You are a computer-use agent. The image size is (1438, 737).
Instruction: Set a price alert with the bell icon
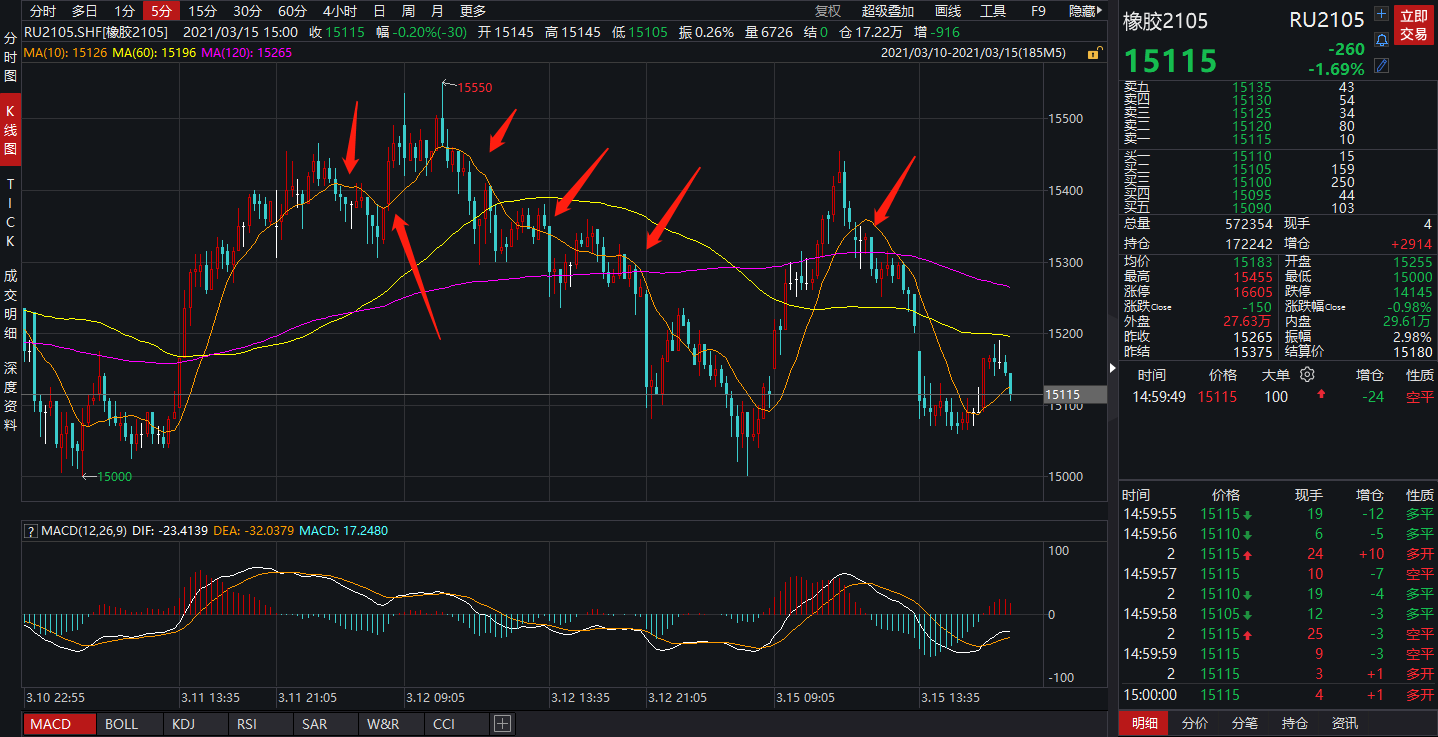pos(1382,40)
